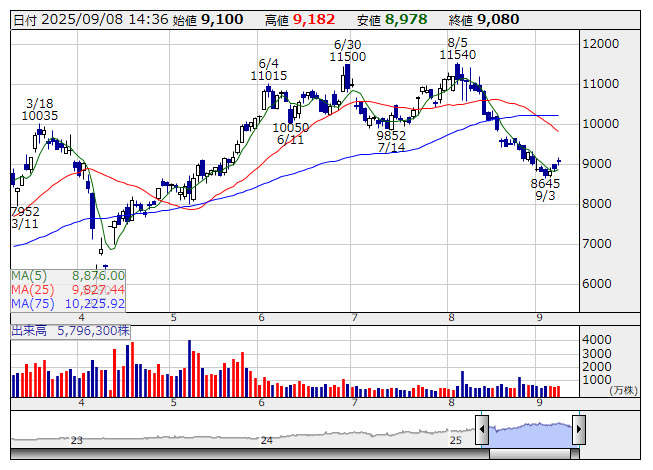Click the 7952 3/11 low annotation
This screenshot has height=470, width=653.
(x=25, y=218)
